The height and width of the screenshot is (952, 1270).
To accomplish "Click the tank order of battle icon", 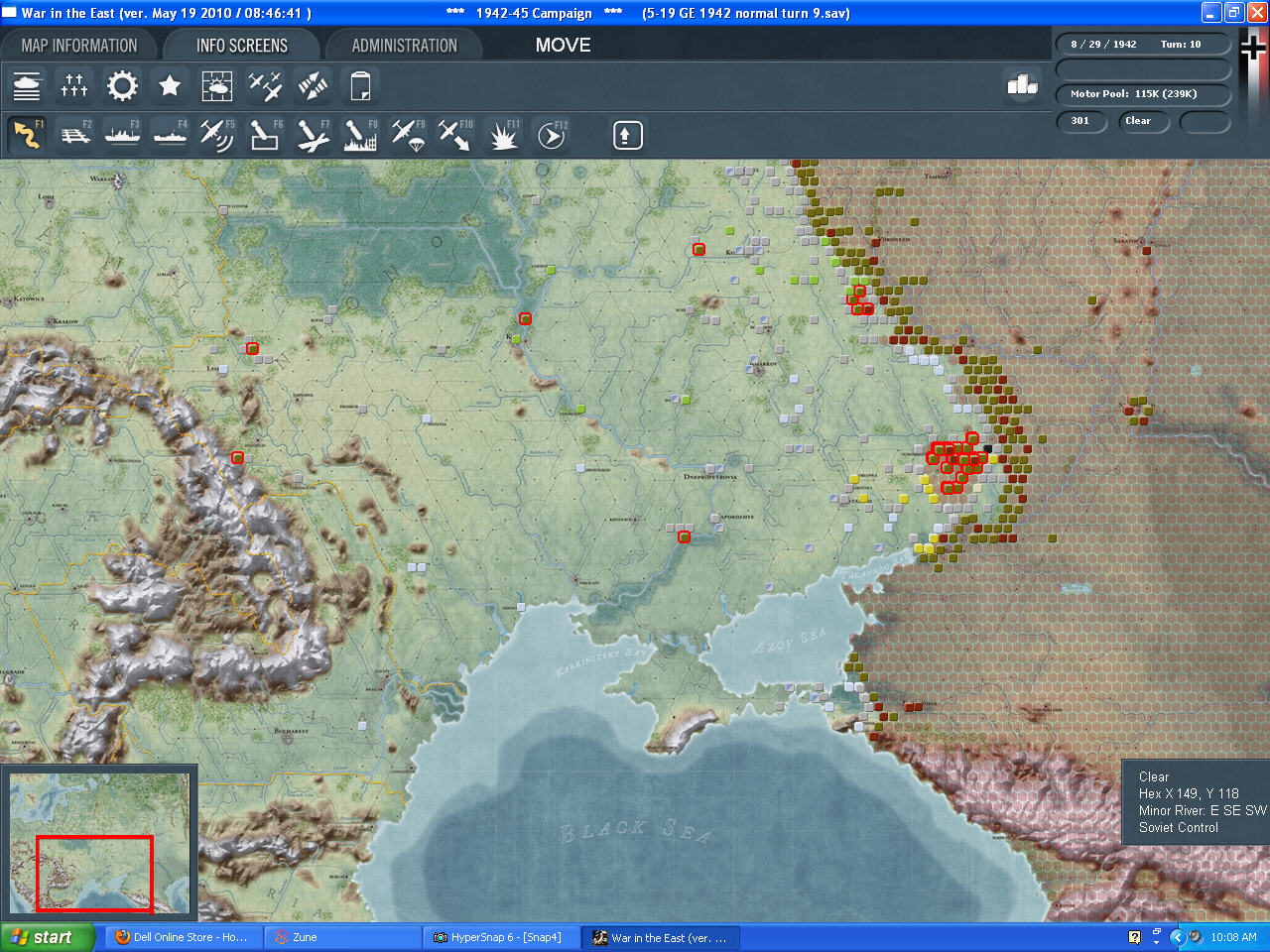I will coord(27,86).
